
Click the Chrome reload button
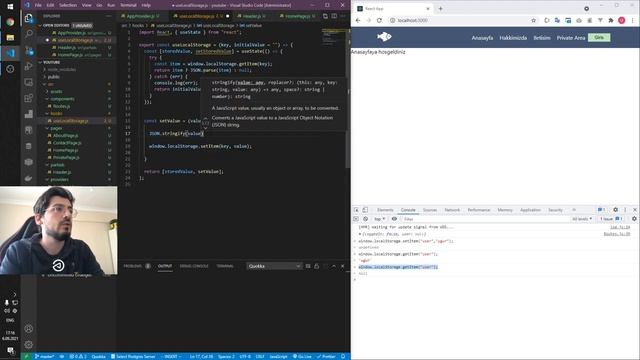click(379, 20)
